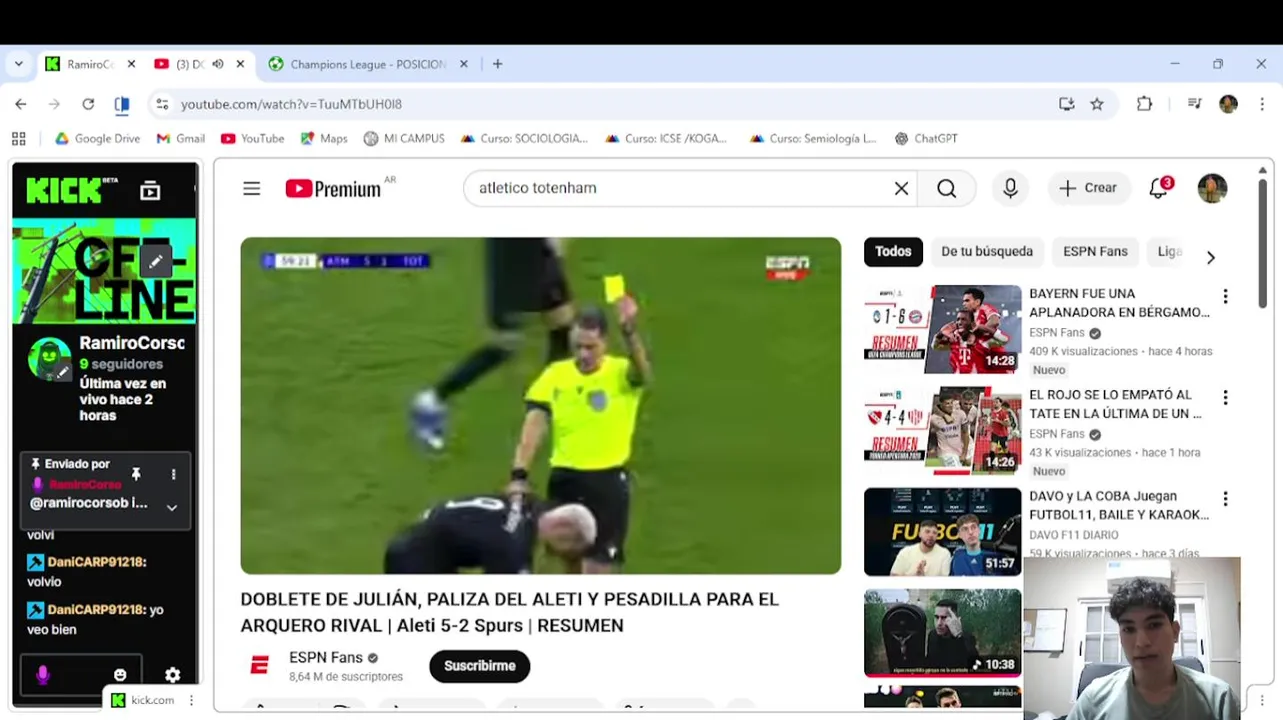
Task: Open the Kick panel icon next to logo
Action: point(150,190)
